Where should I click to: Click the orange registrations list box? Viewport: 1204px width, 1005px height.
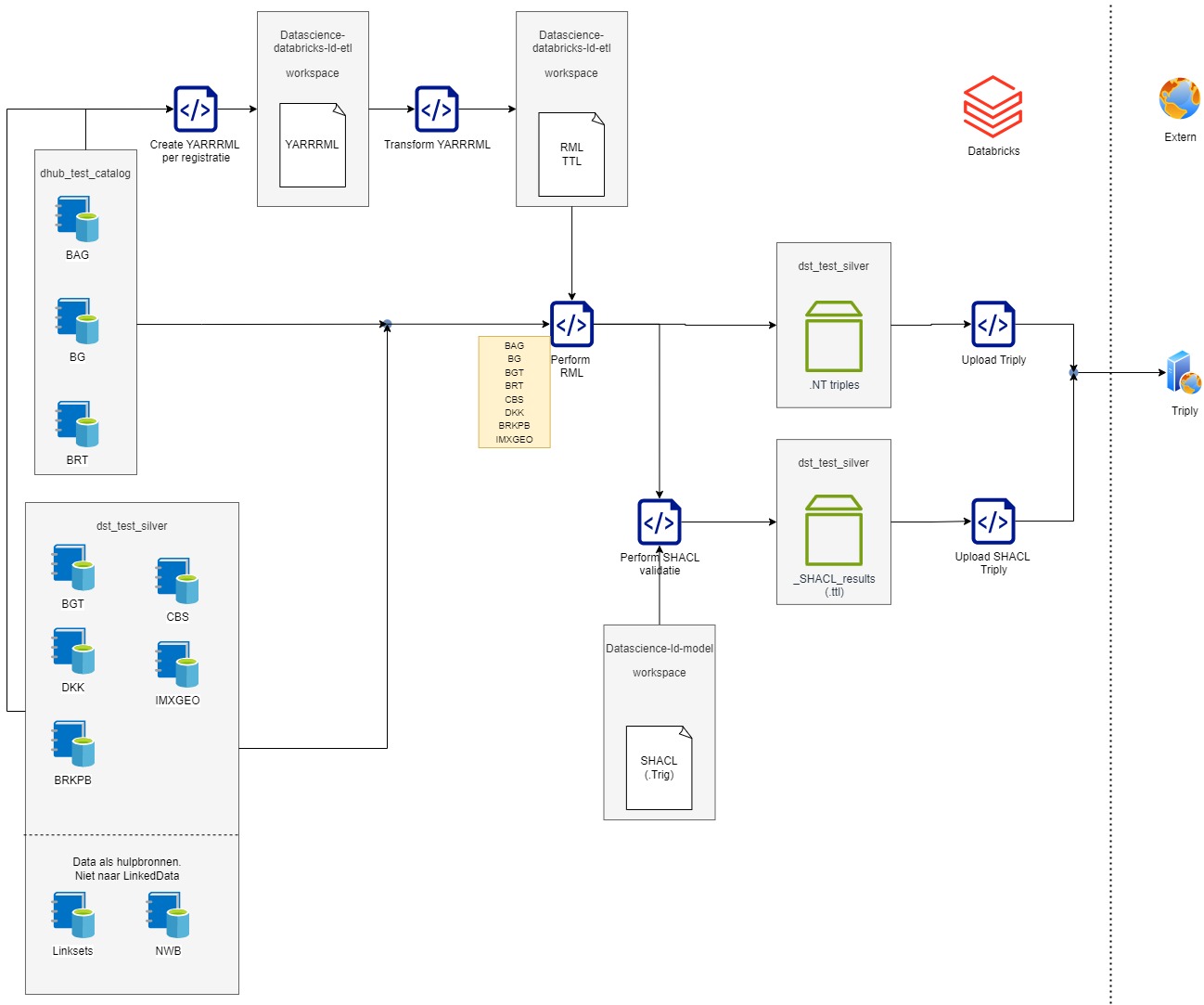[514, 392]
